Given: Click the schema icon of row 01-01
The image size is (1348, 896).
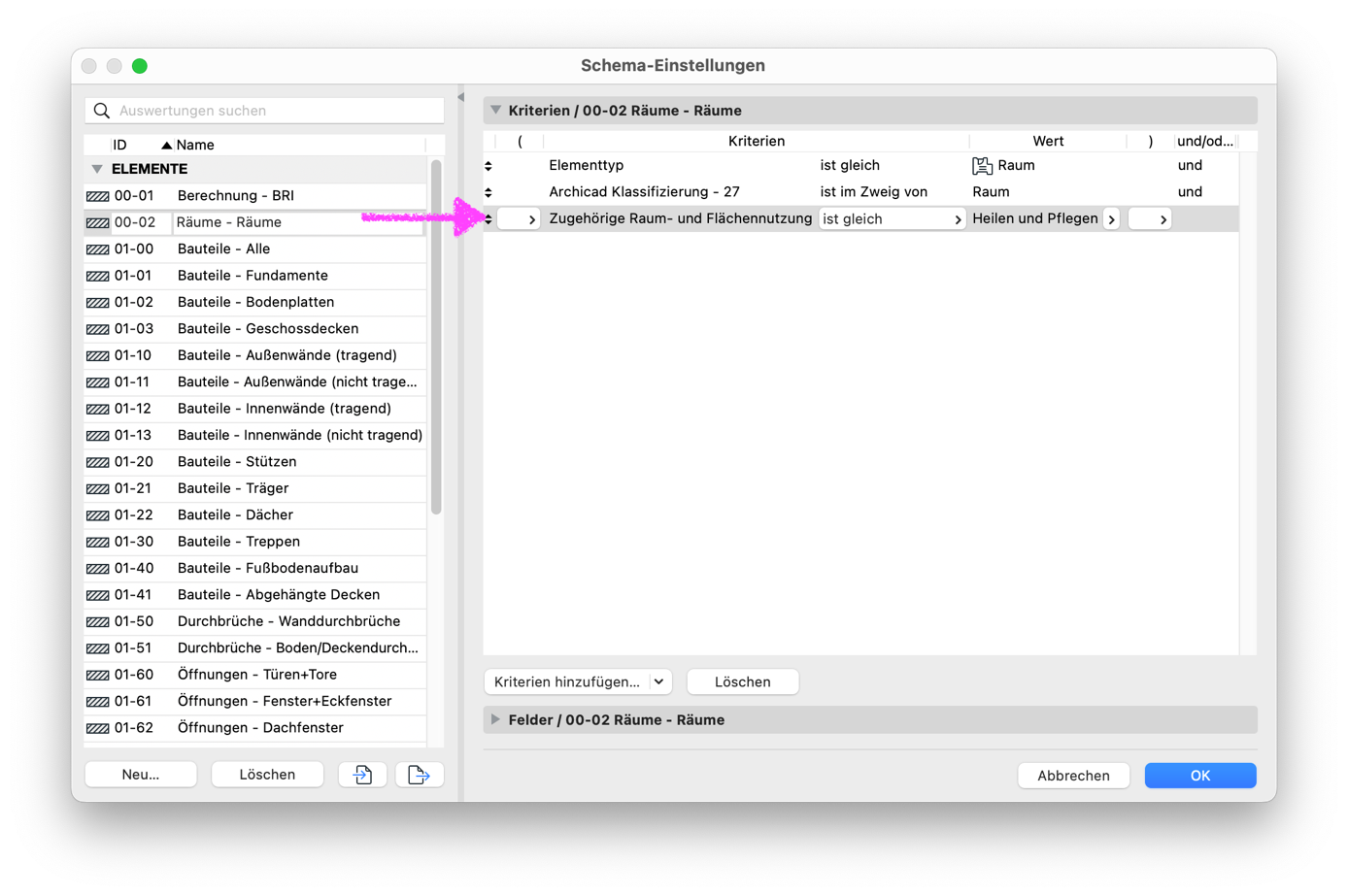Looking at the screenshot, I should [97, 276].
